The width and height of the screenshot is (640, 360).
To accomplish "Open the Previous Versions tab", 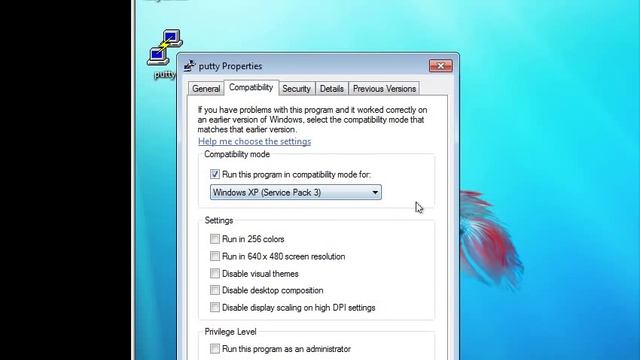I will [x=384, y=89].
